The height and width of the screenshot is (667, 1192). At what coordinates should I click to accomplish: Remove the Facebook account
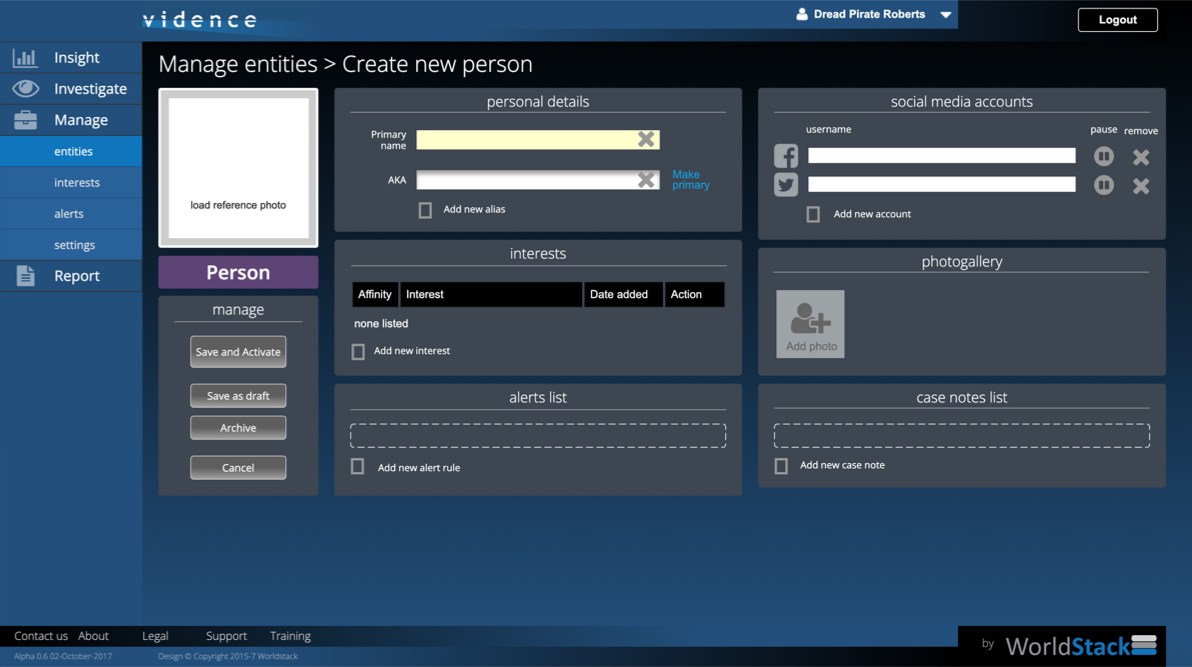point(1140,157)
